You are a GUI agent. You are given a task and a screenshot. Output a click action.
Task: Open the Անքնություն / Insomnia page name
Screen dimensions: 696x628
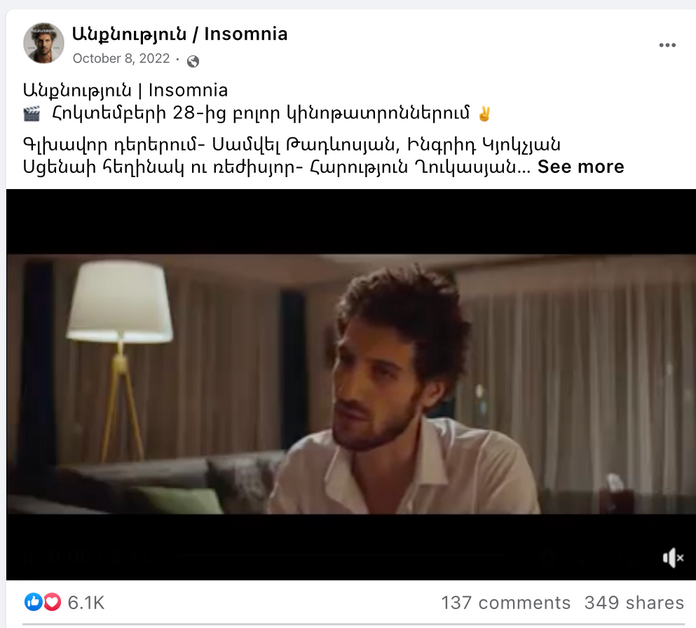[180, 34]
